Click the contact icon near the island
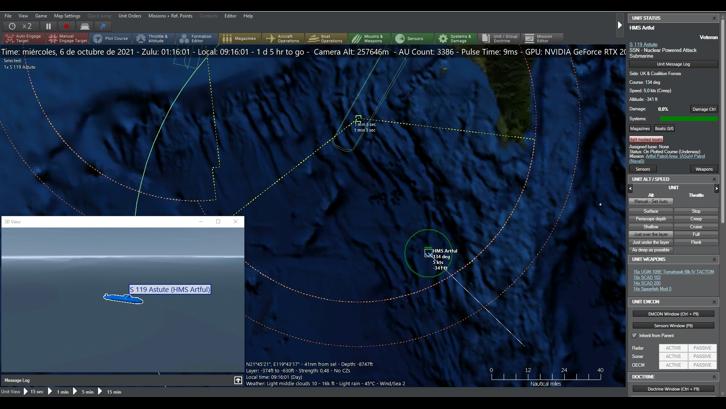 pos(358,119)
